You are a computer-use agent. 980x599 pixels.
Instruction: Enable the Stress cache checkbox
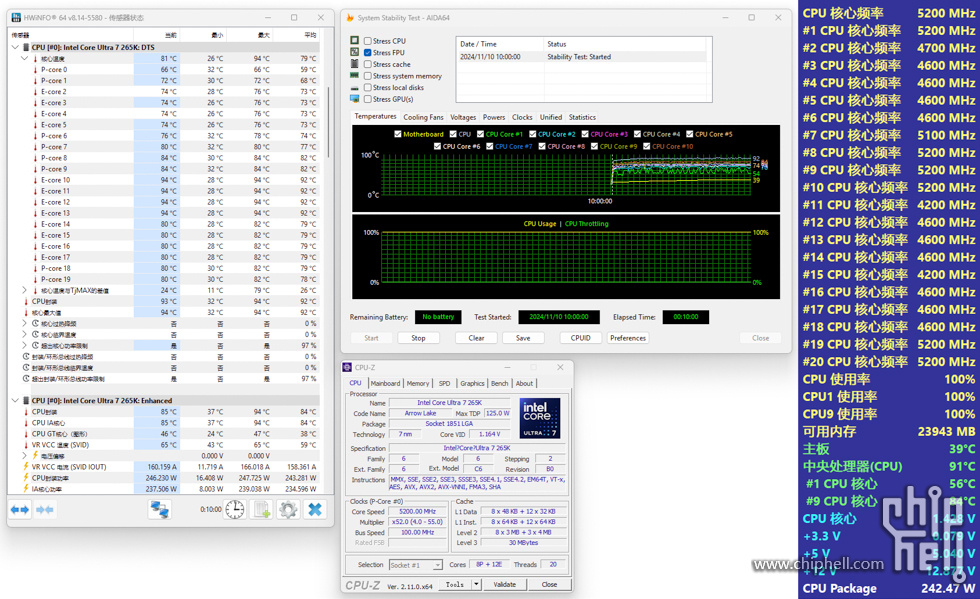(368, 64)
